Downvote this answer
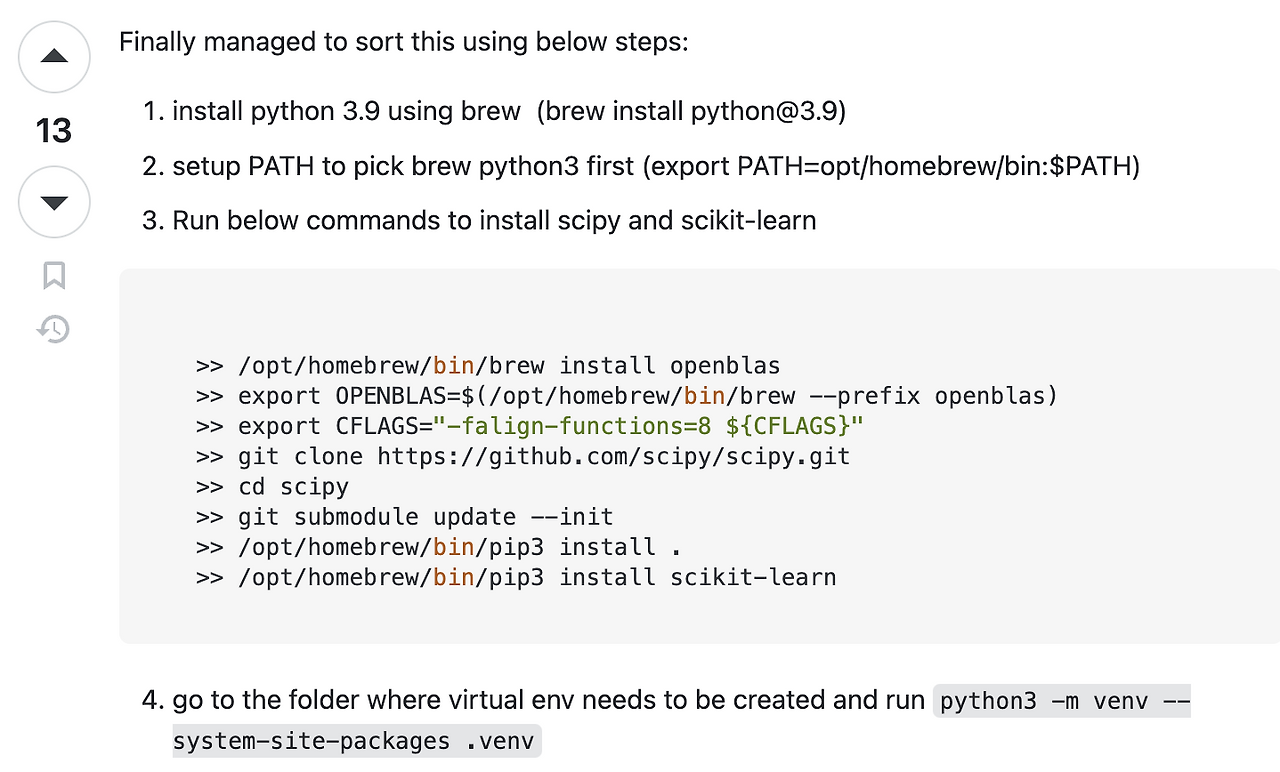This screenshot has height=772, width=1280. (53, 202)
